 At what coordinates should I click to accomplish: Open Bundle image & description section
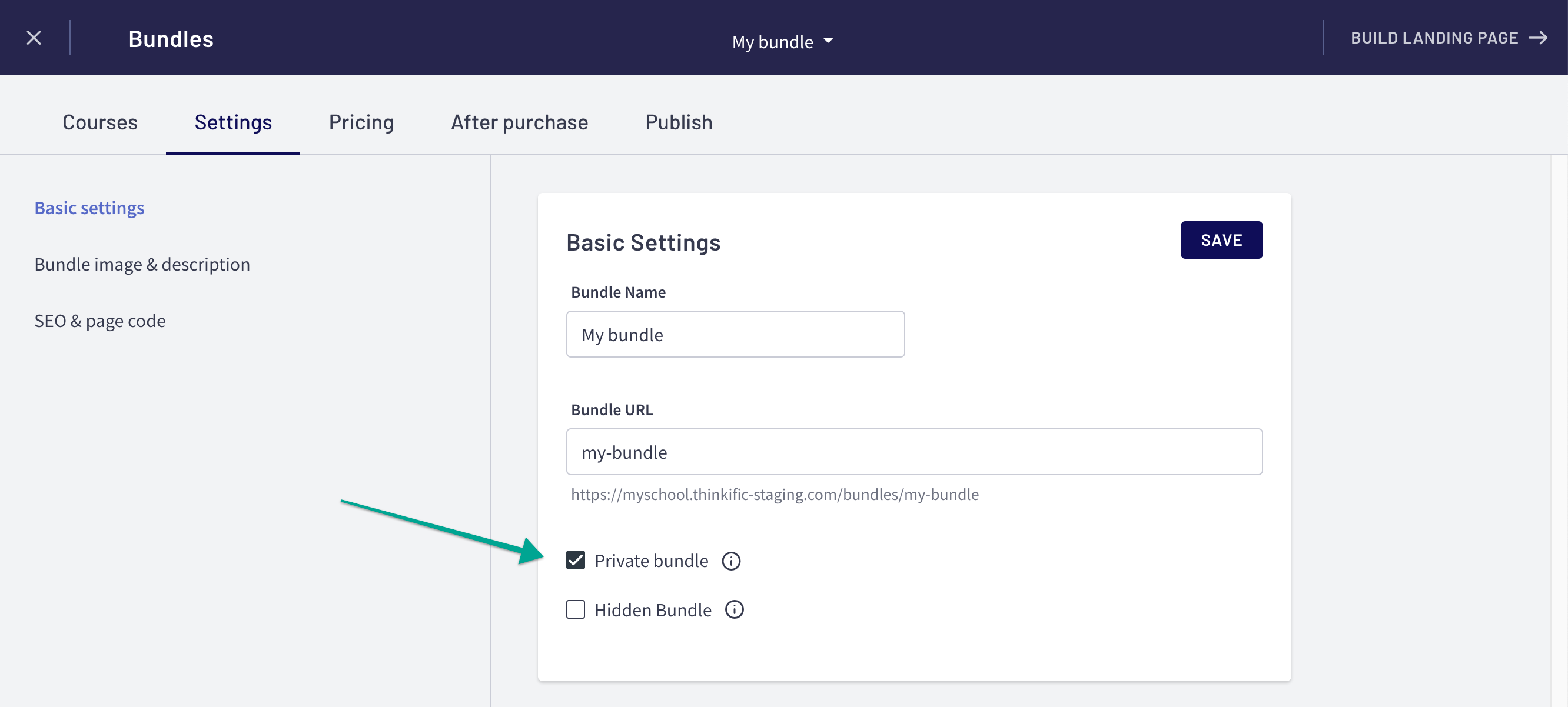click(x=142, y=264)
